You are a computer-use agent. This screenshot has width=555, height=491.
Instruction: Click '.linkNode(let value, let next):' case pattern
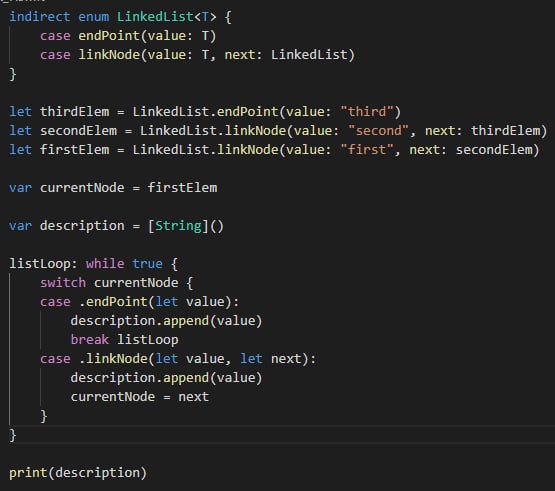tap(198, 359)
